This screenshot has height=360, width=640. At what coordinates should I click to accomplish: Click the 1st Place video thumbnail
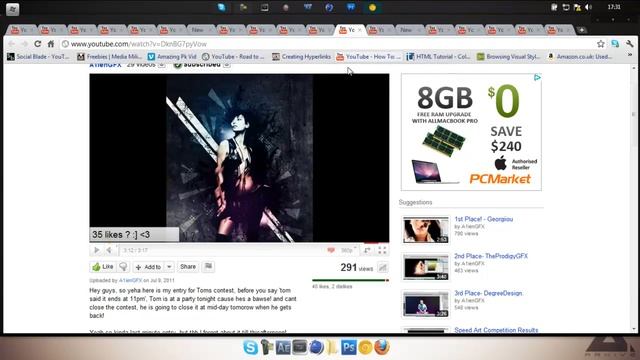[425, 230]
